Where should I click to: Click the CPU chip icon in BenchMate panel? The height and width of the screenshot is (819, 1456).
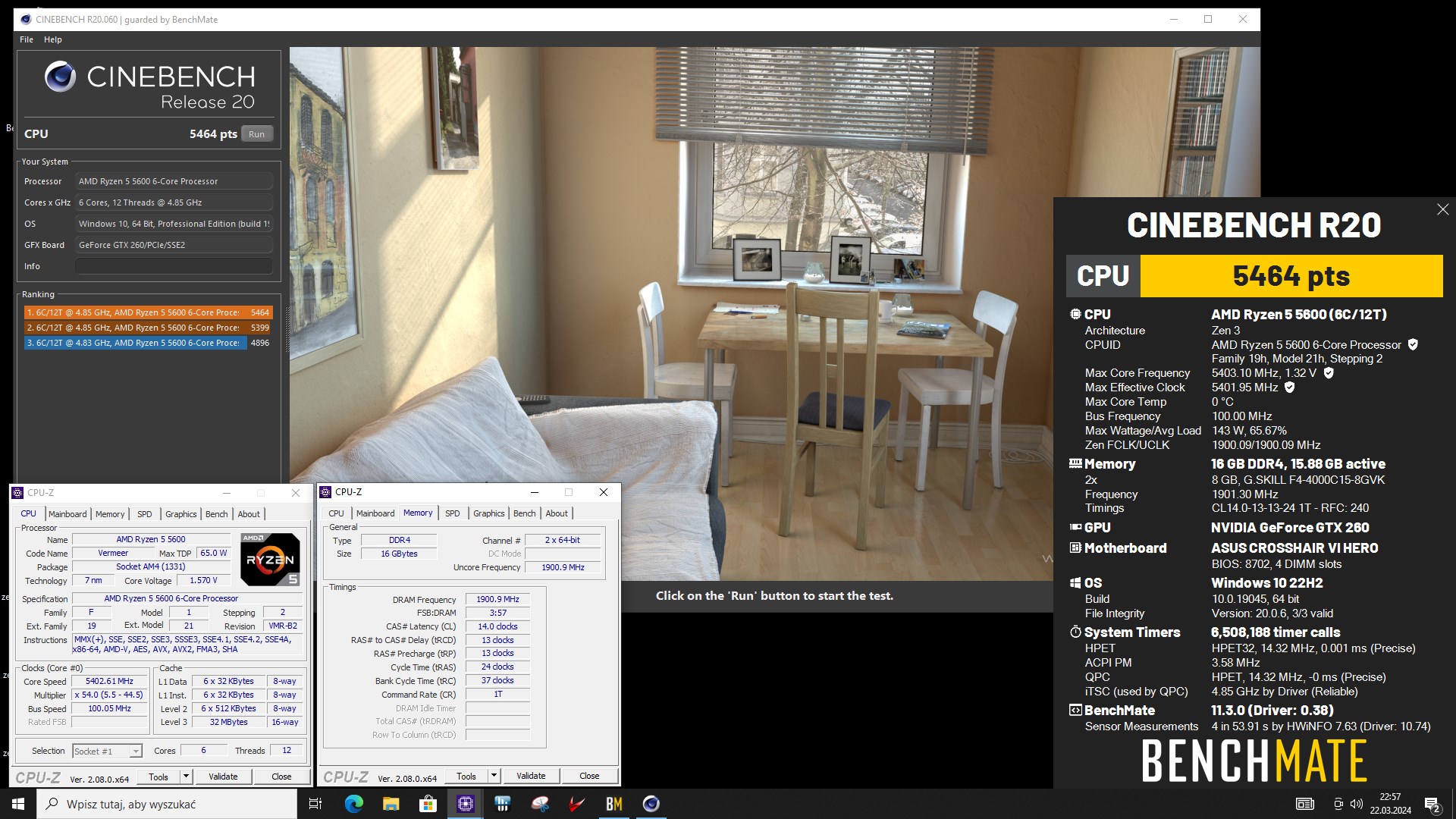pos(1075,314)
